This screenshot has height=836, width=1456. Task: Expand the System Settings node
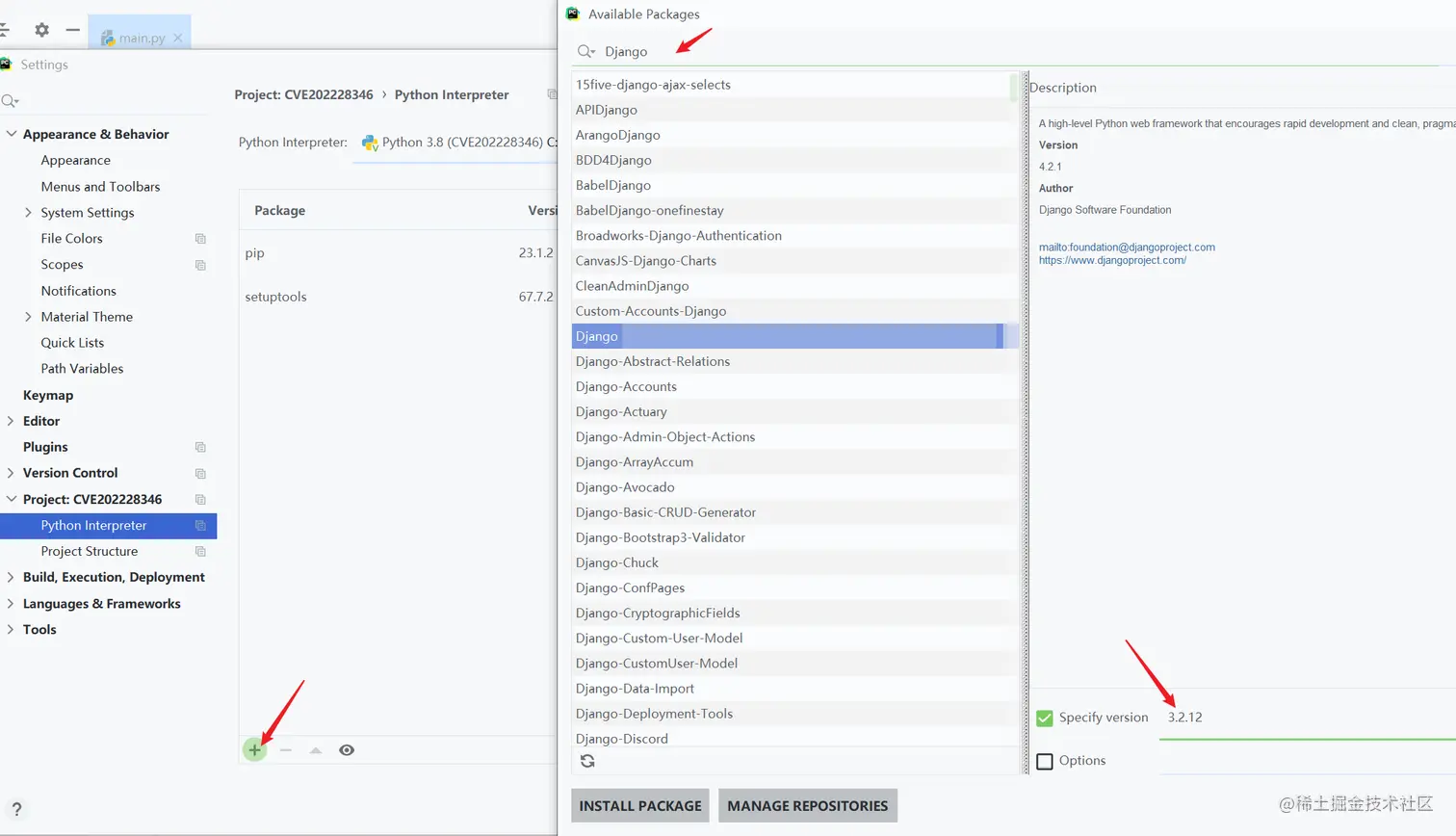pyautogui.click(x=28, y=212)
